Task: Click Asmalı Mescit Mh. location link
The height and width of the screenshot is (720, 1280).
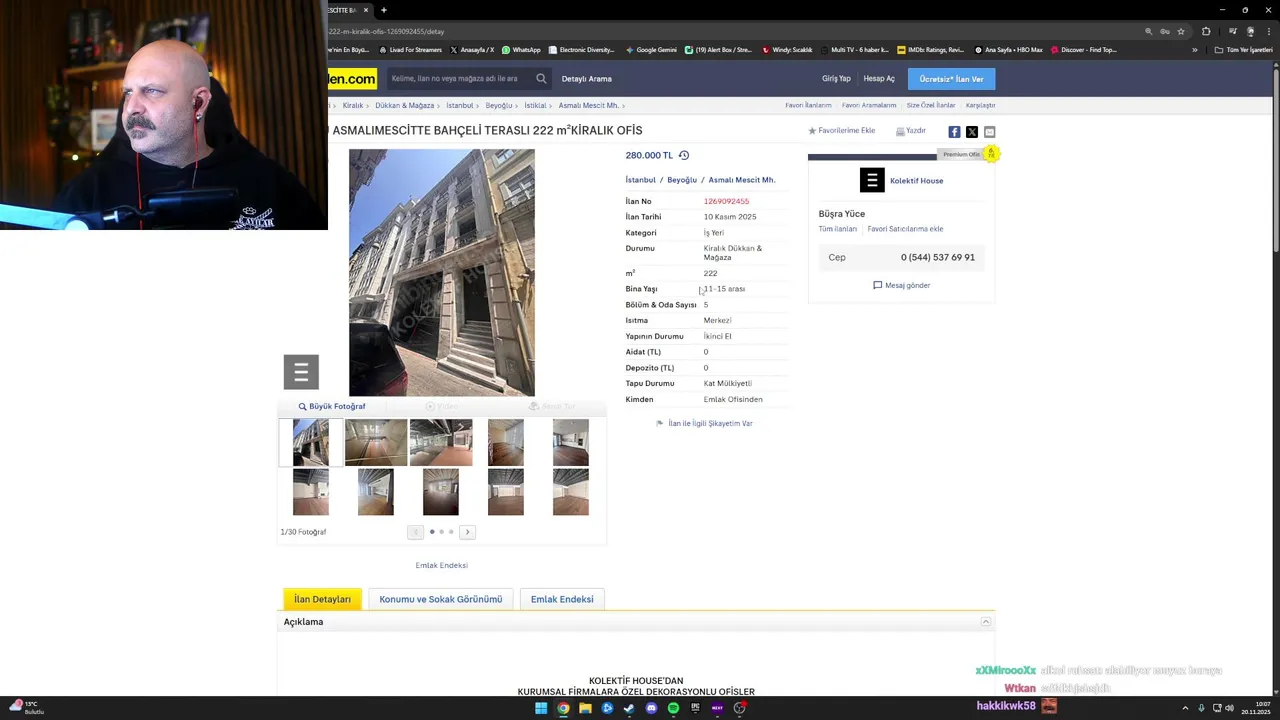Action: click(x=741, y=180)
